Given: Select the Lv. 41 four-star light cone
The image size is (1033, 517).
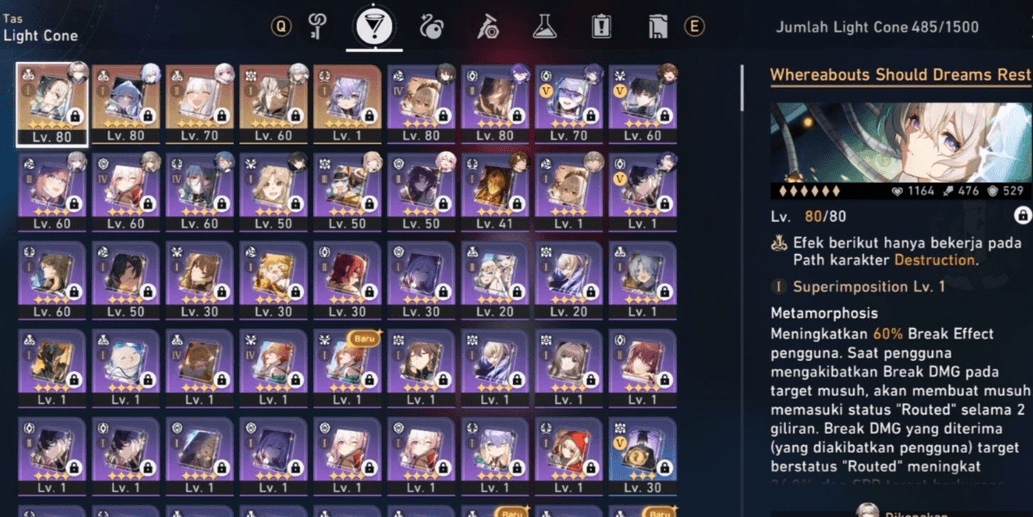Looking at the screenshot, I should pyautogui.click(x=495, y=192).
